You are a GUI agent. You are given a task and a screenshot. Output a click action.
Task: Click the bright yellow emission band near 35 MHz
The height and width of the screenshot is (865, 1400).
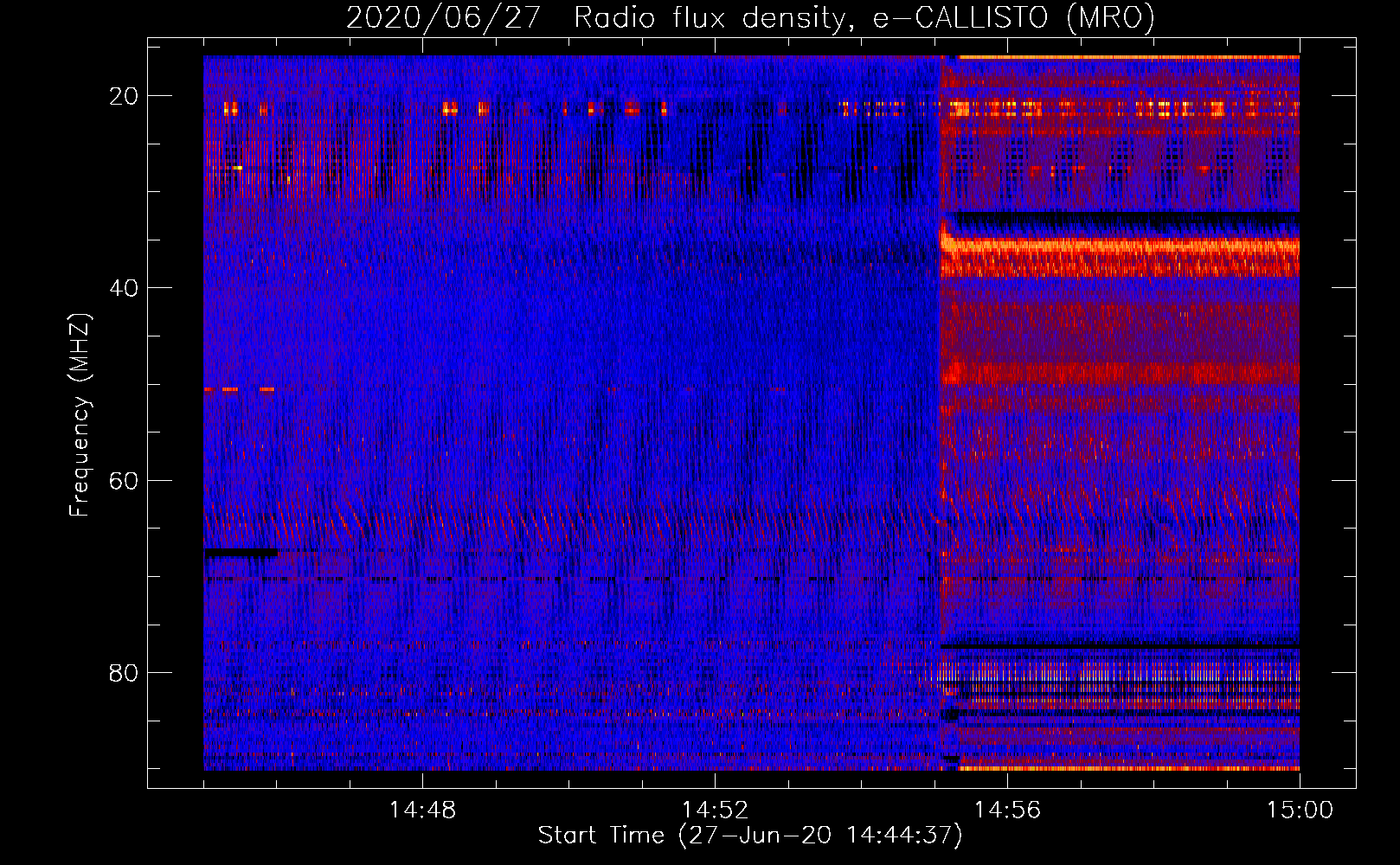(1121, 246)
